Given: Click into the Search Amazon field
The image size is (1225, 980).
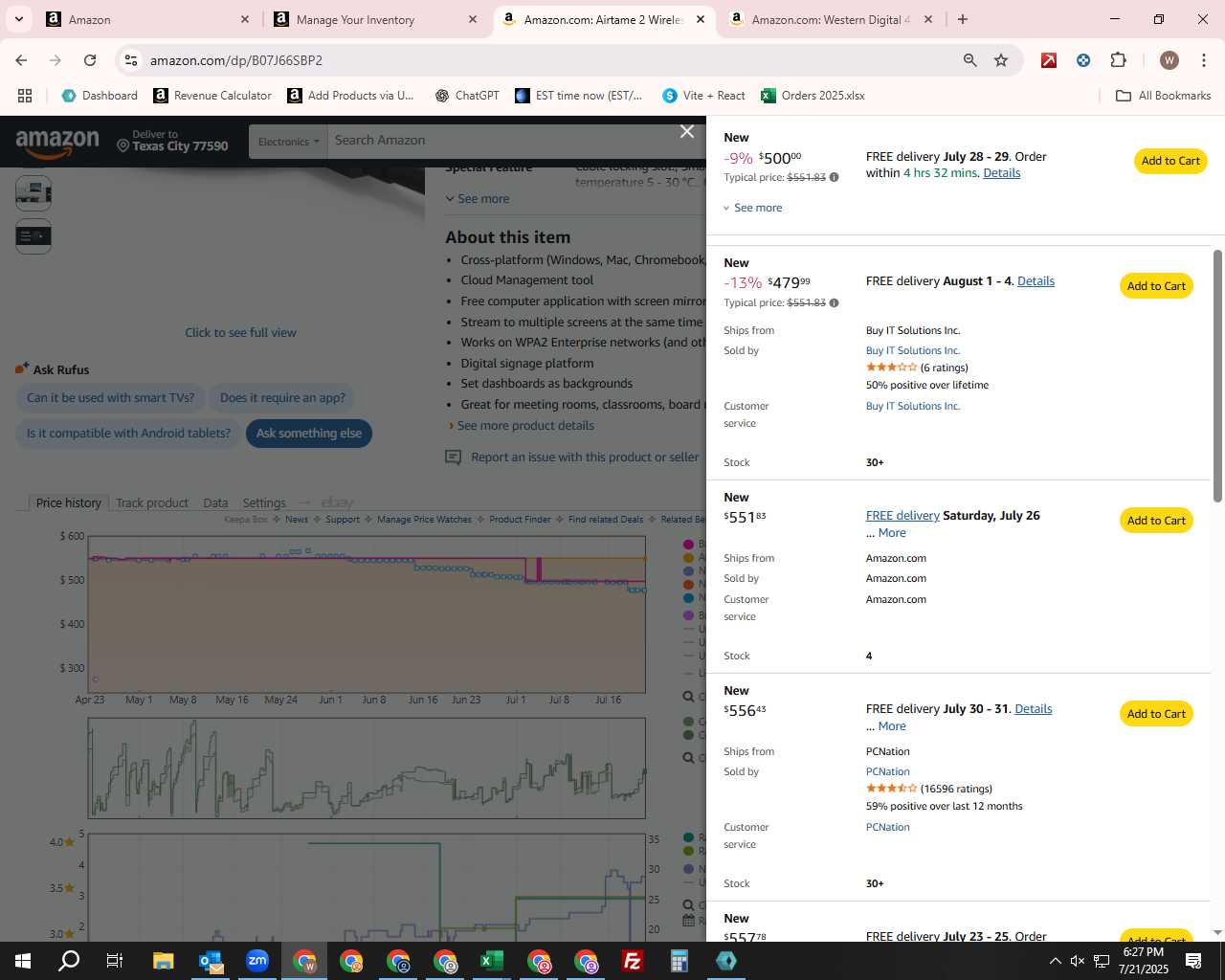Looking at the screenshot, I should 517,141.
